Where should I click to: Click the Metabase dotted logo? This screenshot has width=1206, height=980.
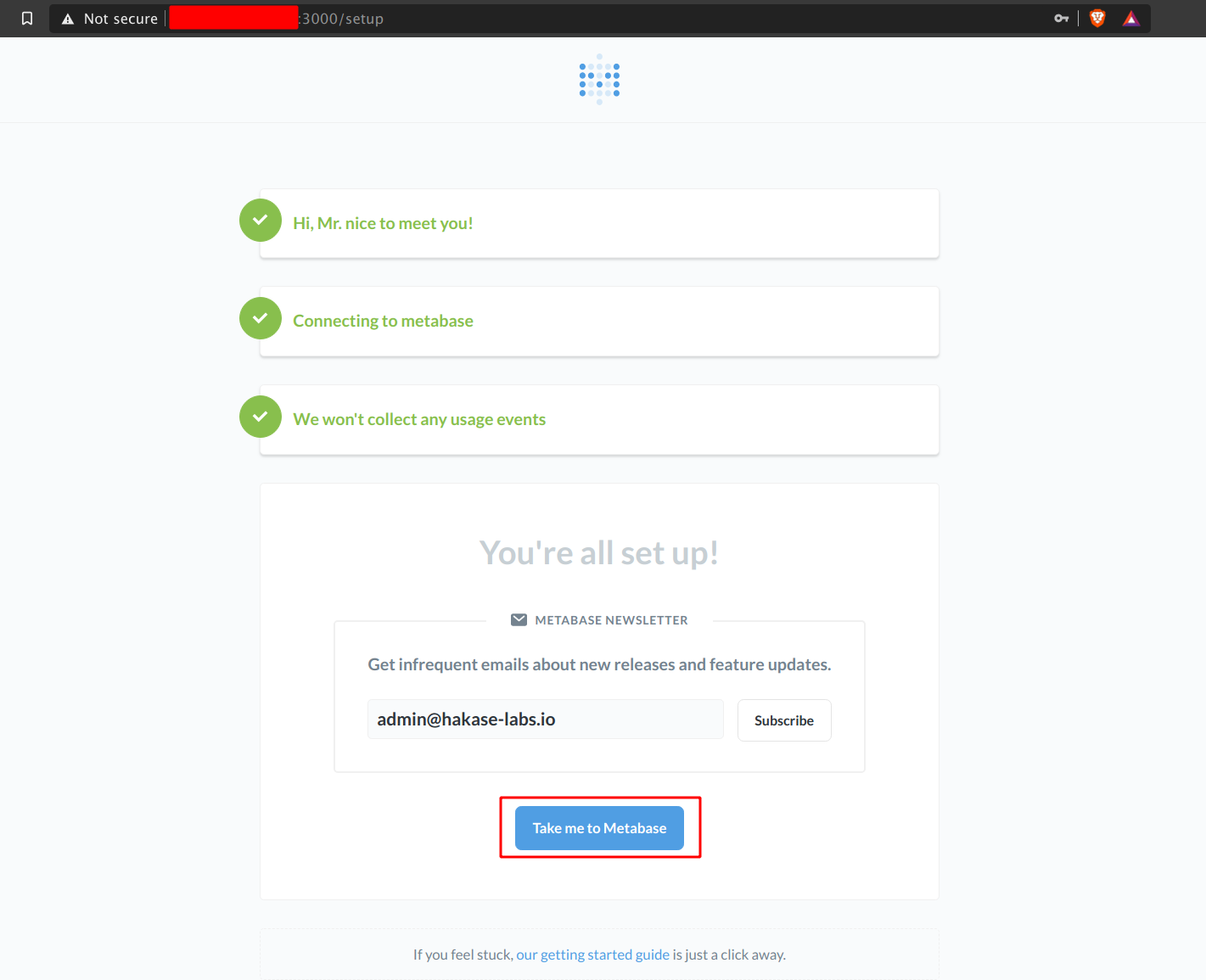(599, 80)
